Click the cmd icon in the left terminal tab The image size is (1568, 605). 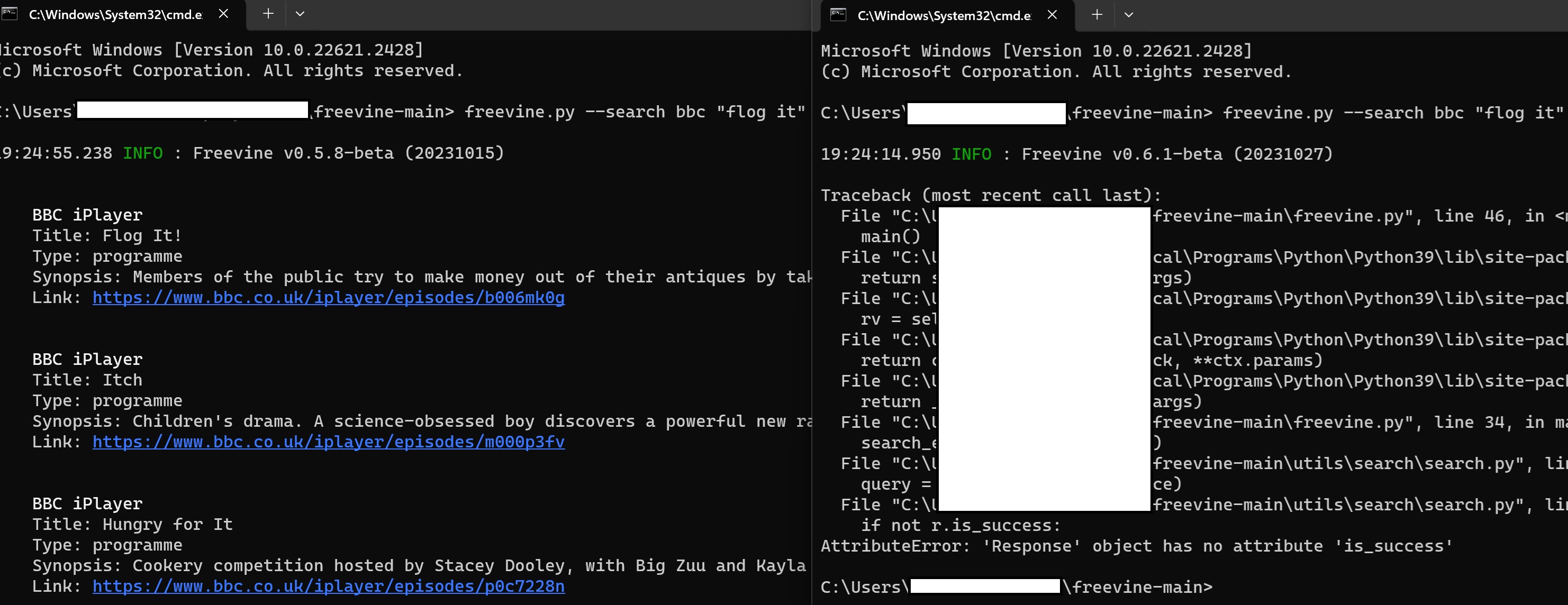tap(9, 13)
